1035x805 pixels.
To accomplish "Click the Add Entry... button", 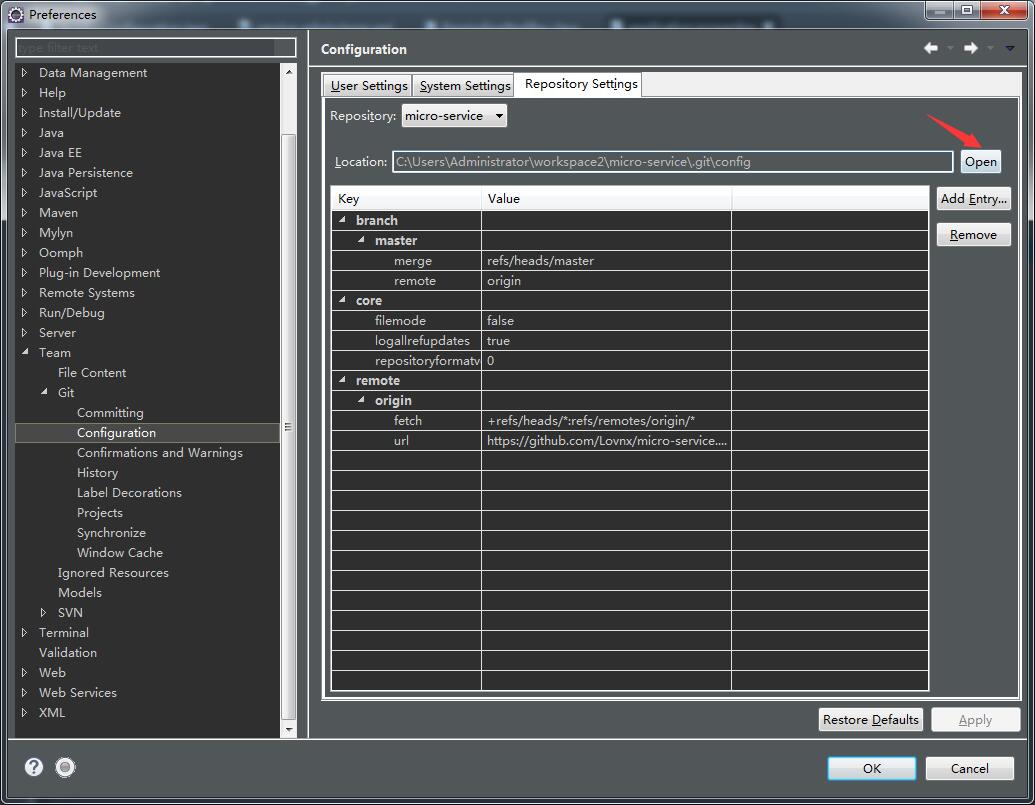I will pos(973,199).
